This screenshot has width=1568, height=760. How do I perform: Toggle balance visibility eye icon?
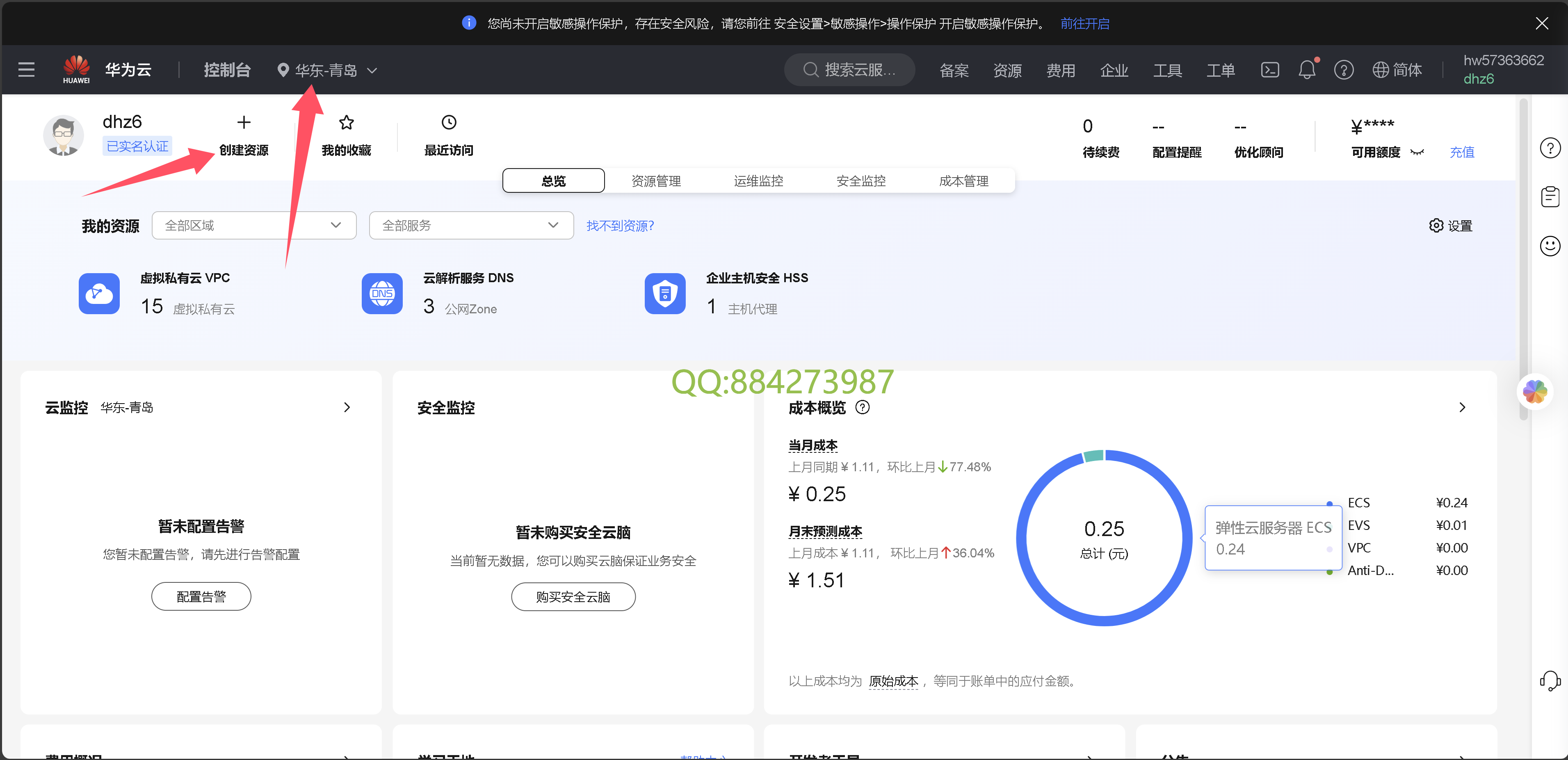click(1417, 152)
